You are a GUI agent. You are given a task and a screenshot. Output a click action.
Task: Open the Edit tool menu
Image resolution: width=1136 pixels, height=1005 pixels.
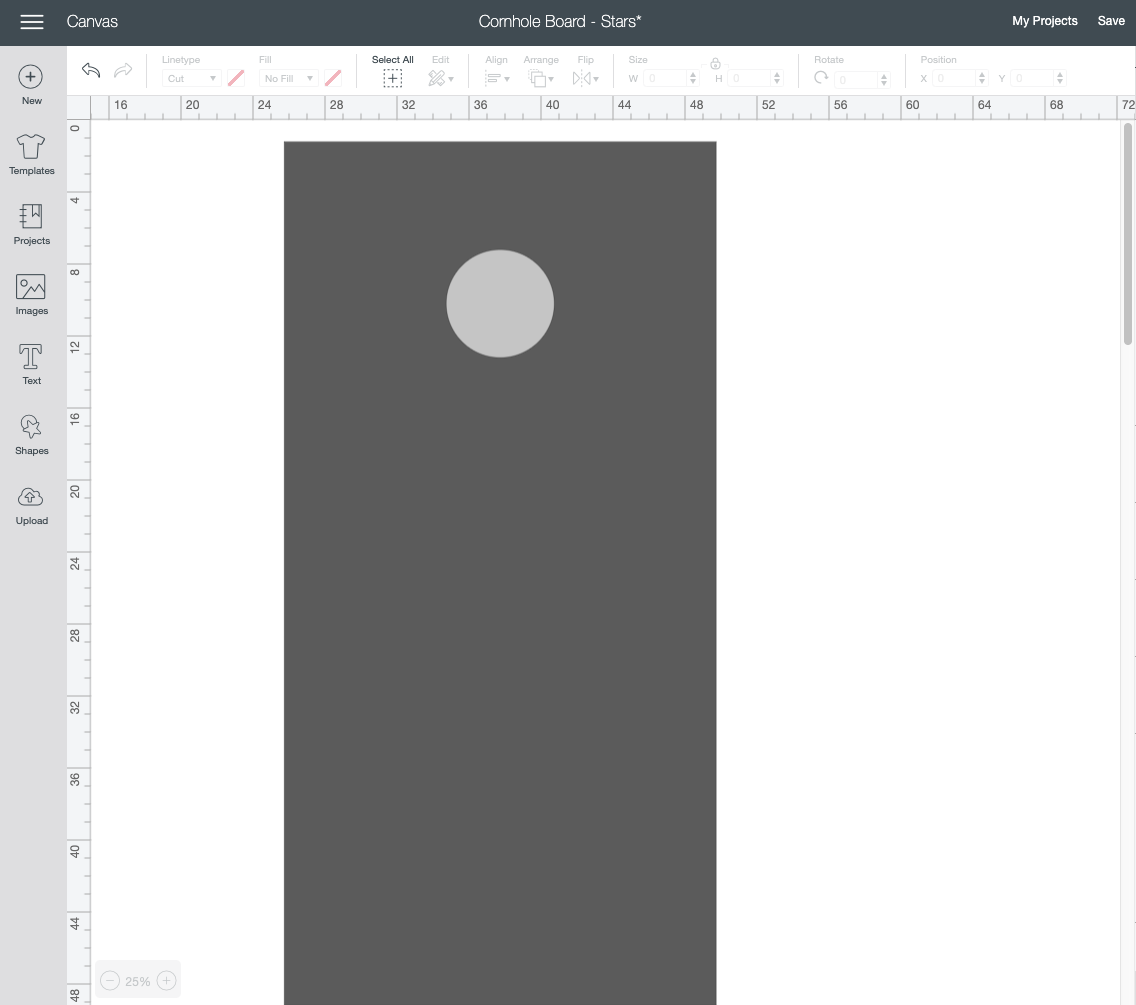[440, 78]
